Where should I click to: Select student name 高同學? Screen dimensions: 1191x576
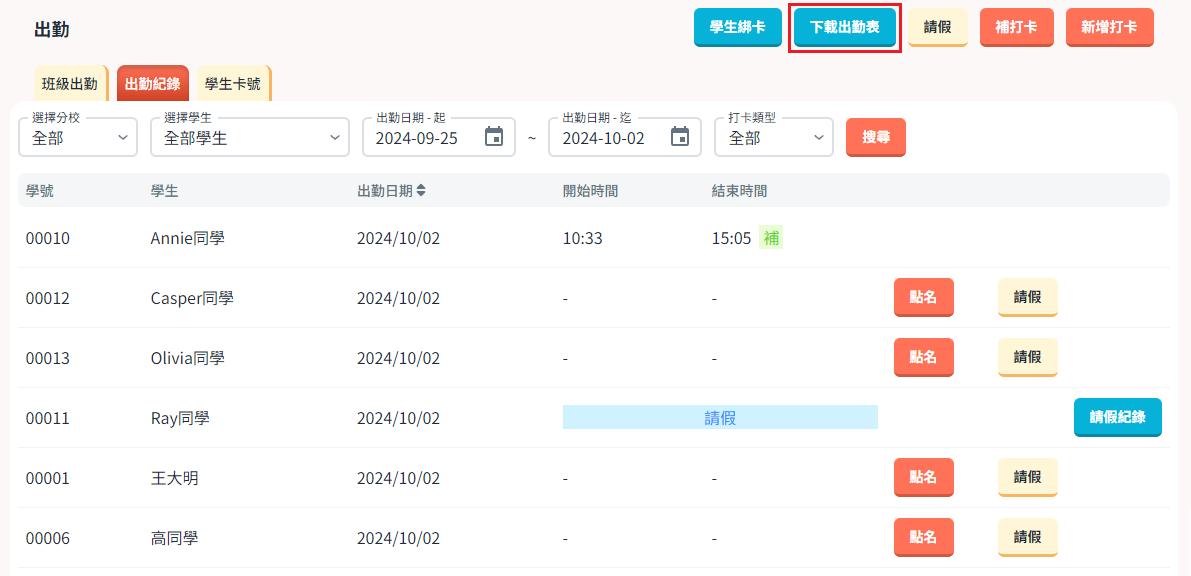coord(174,539)
